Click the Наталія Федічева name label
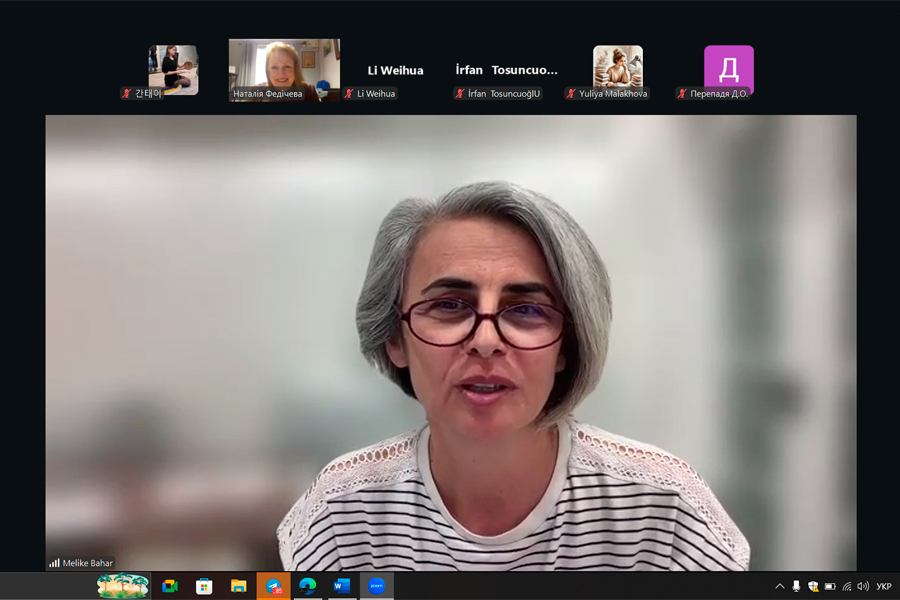This screenshot has height=600, width=900. 267,94
